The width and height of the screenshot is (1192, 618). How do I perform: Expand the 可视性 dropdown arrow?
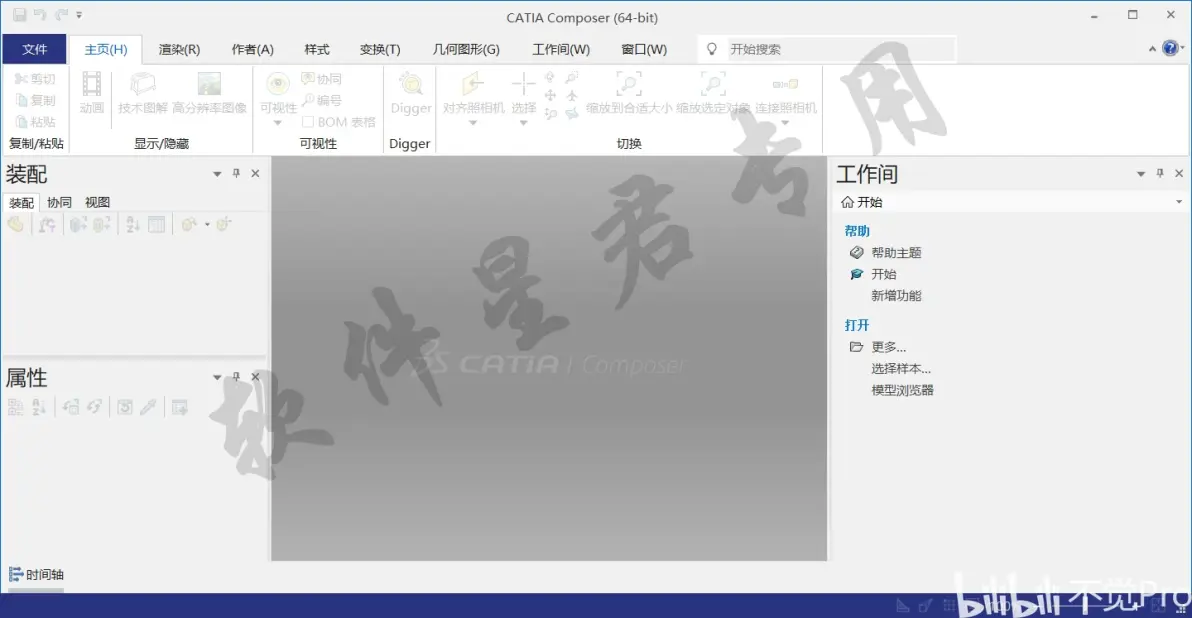[x=278, y=123]
